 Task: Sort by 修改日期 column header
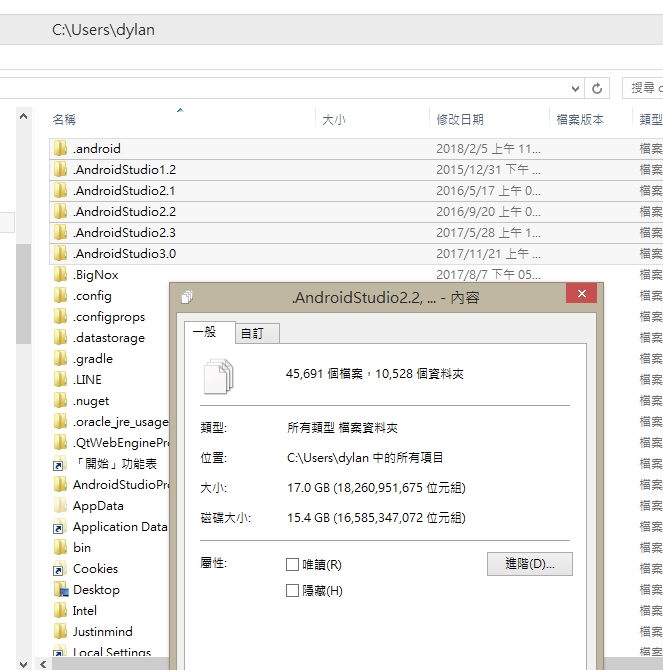tap(460, 120)
